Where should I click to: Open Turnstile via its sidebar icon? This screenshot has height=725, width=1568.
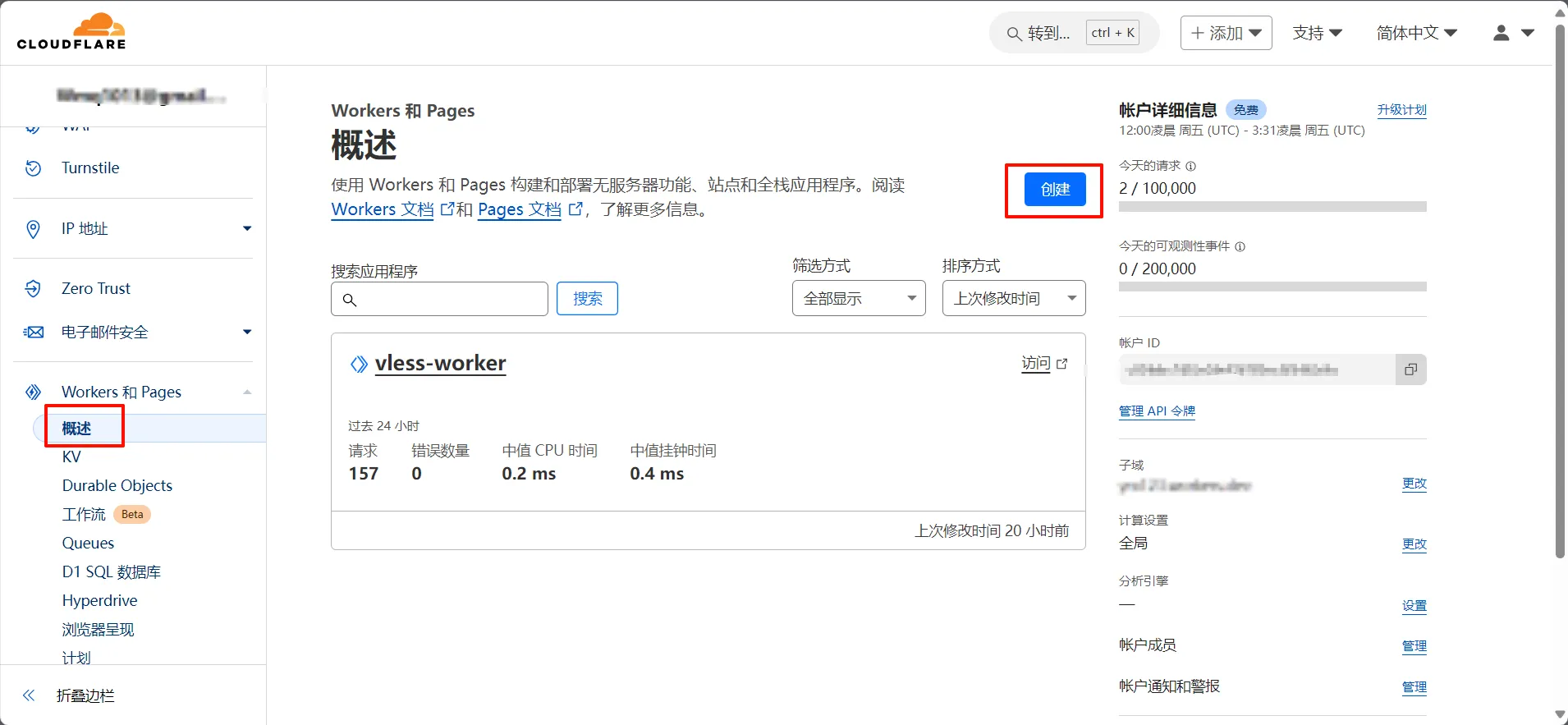(33, 168)
